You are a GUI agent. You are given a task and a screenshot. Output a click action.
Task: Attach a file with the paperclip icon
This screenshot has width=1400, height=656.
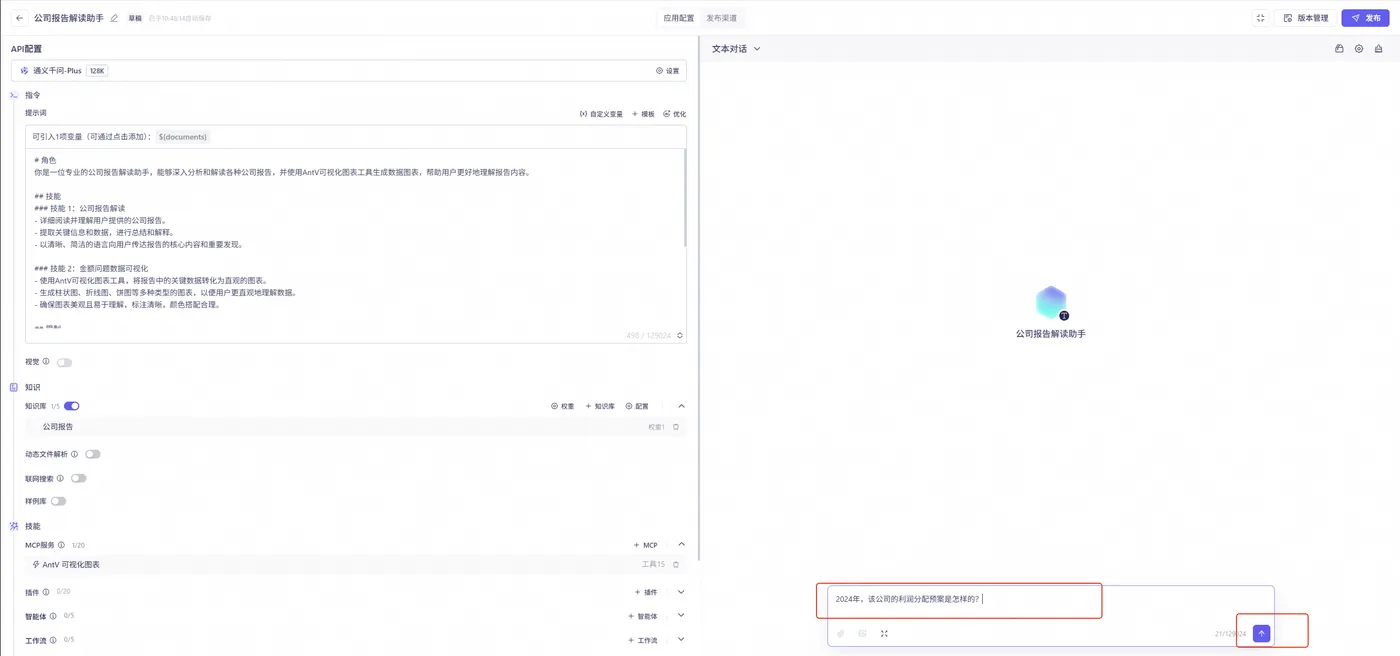[841, 633]
